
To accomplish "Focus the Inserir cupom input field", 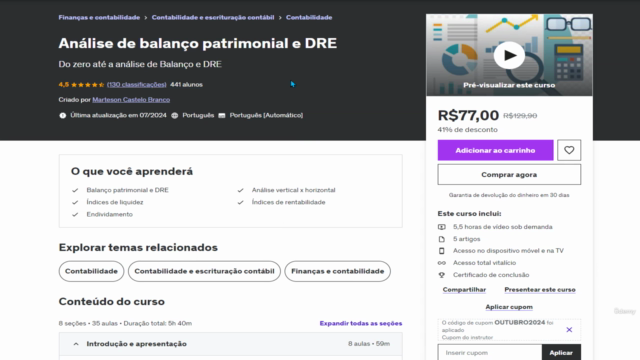I will pos(490,353).
